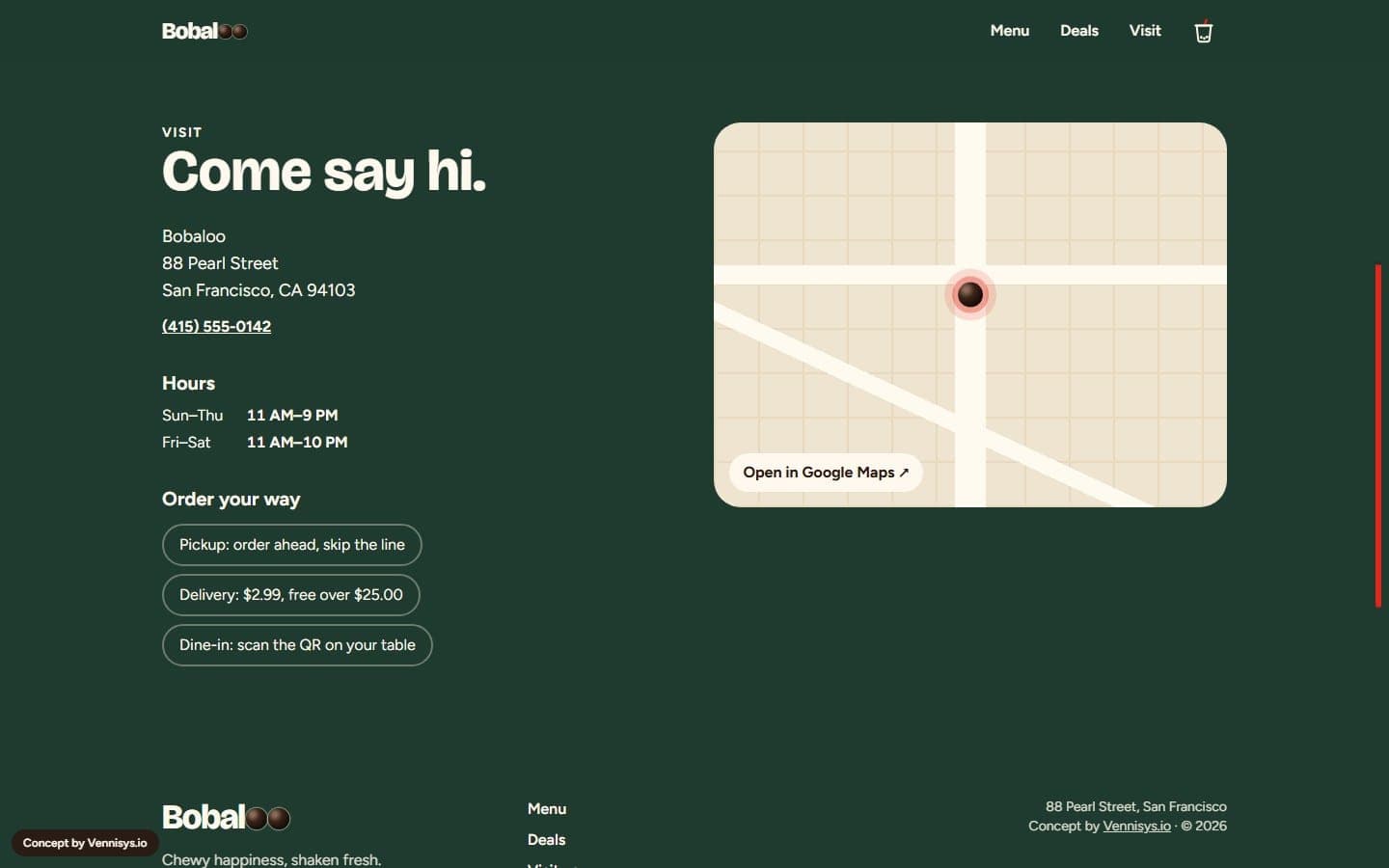Click the small VISIT label above heading

click(181, 132)
